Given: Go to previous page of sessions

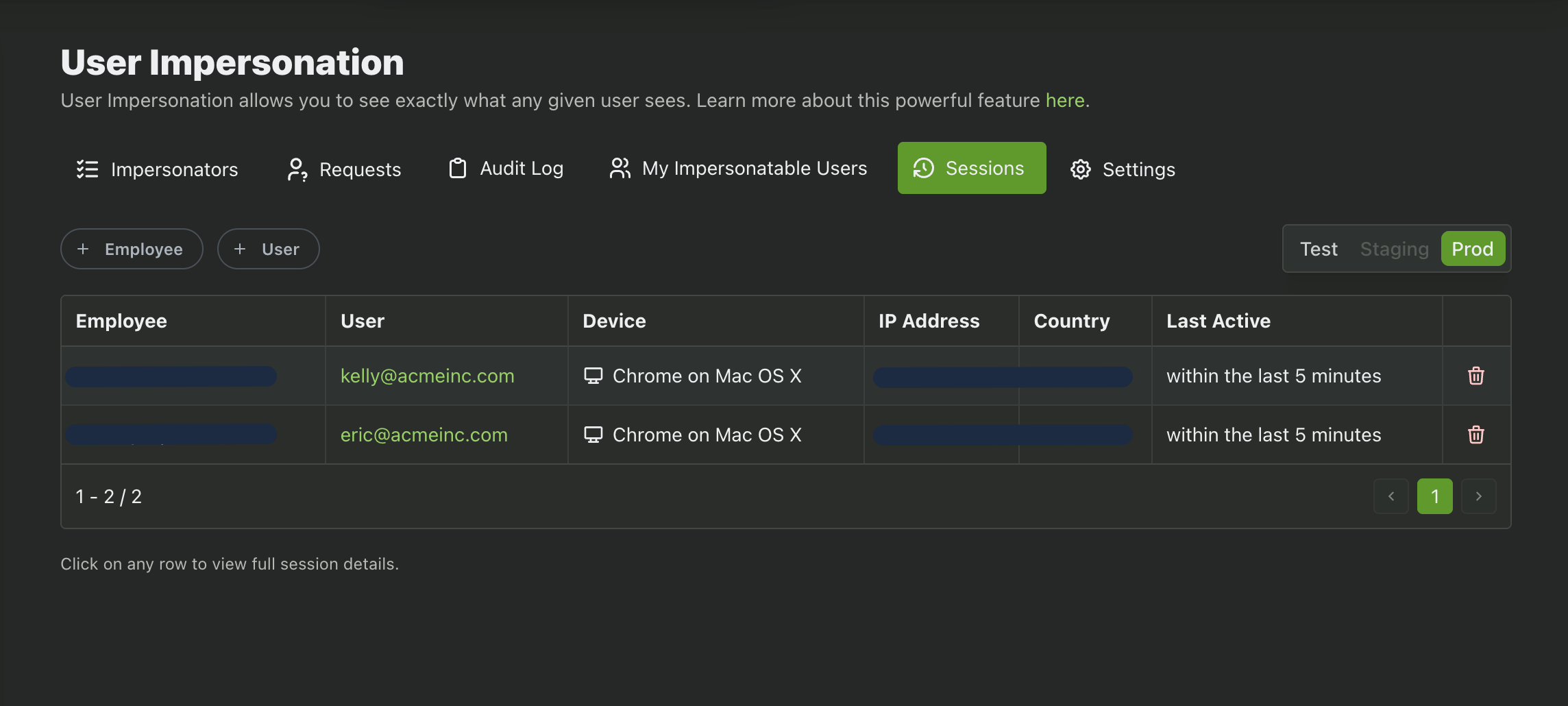Looking at the screenshot, I should 1391,496.
